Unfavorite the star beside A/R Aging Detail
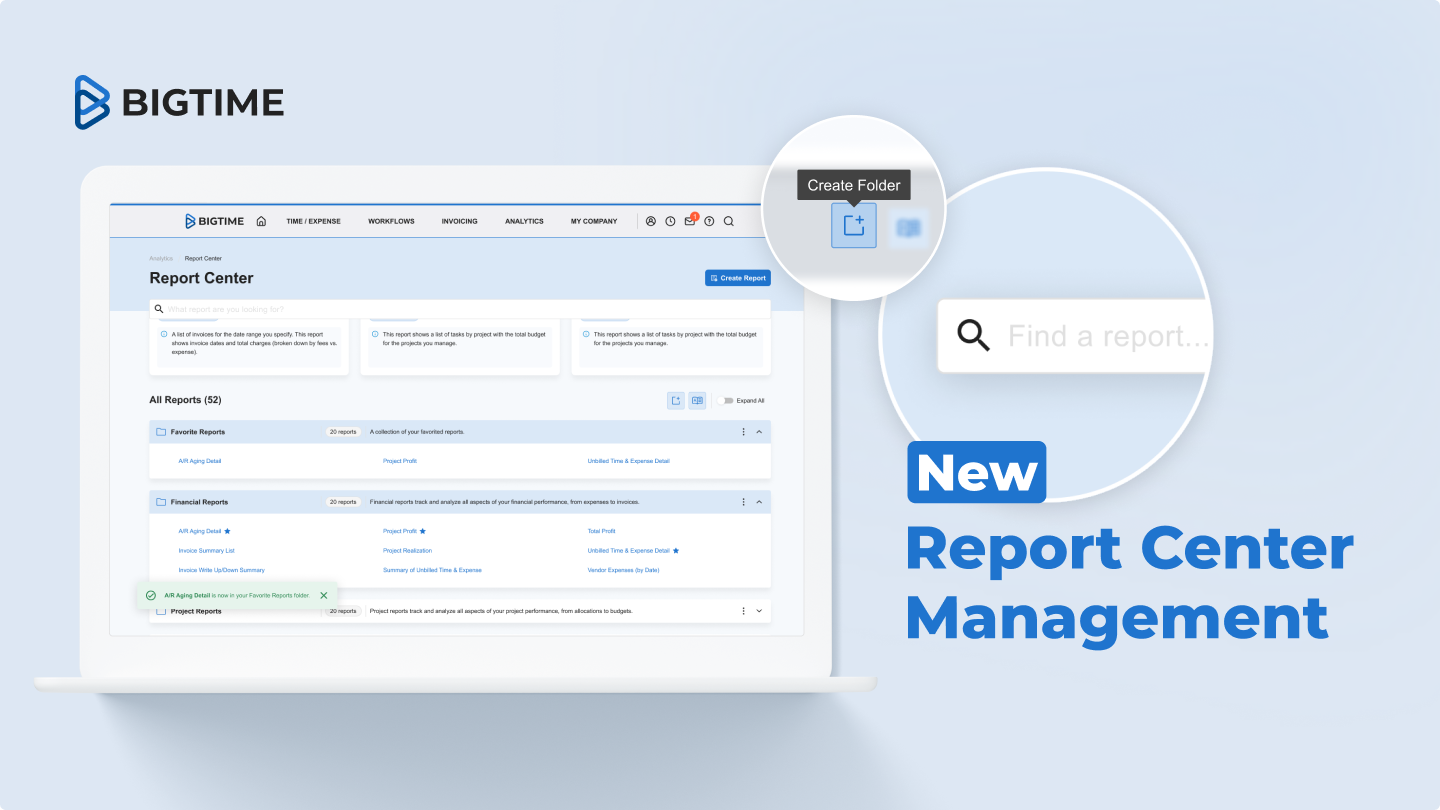This screenshot has height=810, width=1440. pyautogui.click(x=228, y=531)
